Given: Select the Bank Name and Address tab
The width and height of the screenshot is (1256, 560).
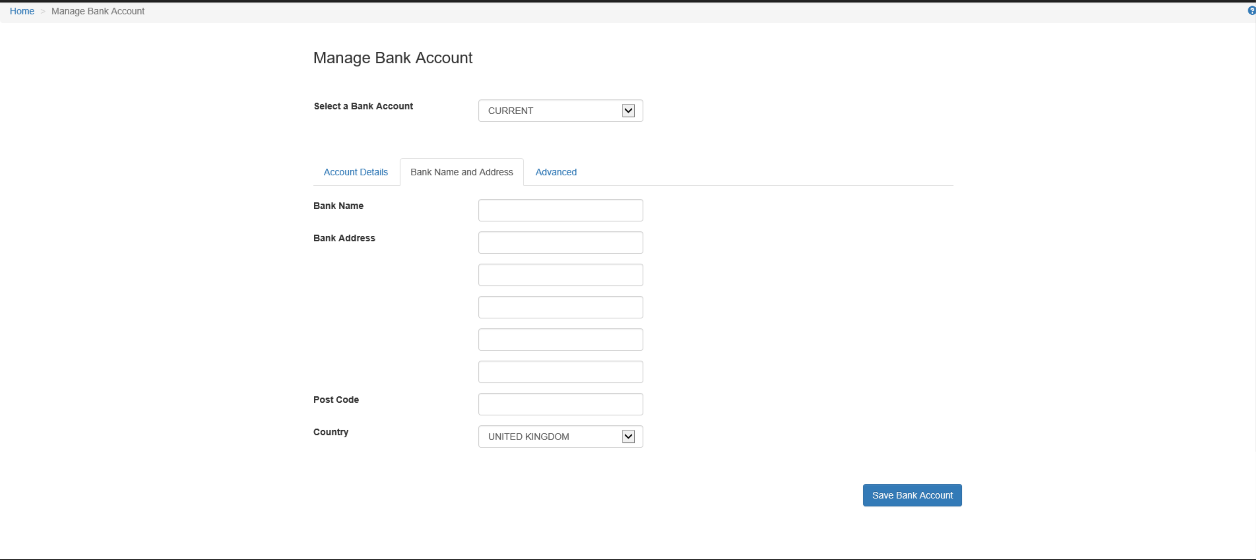Looking at the screenshot, I should [x=462, y=172].
